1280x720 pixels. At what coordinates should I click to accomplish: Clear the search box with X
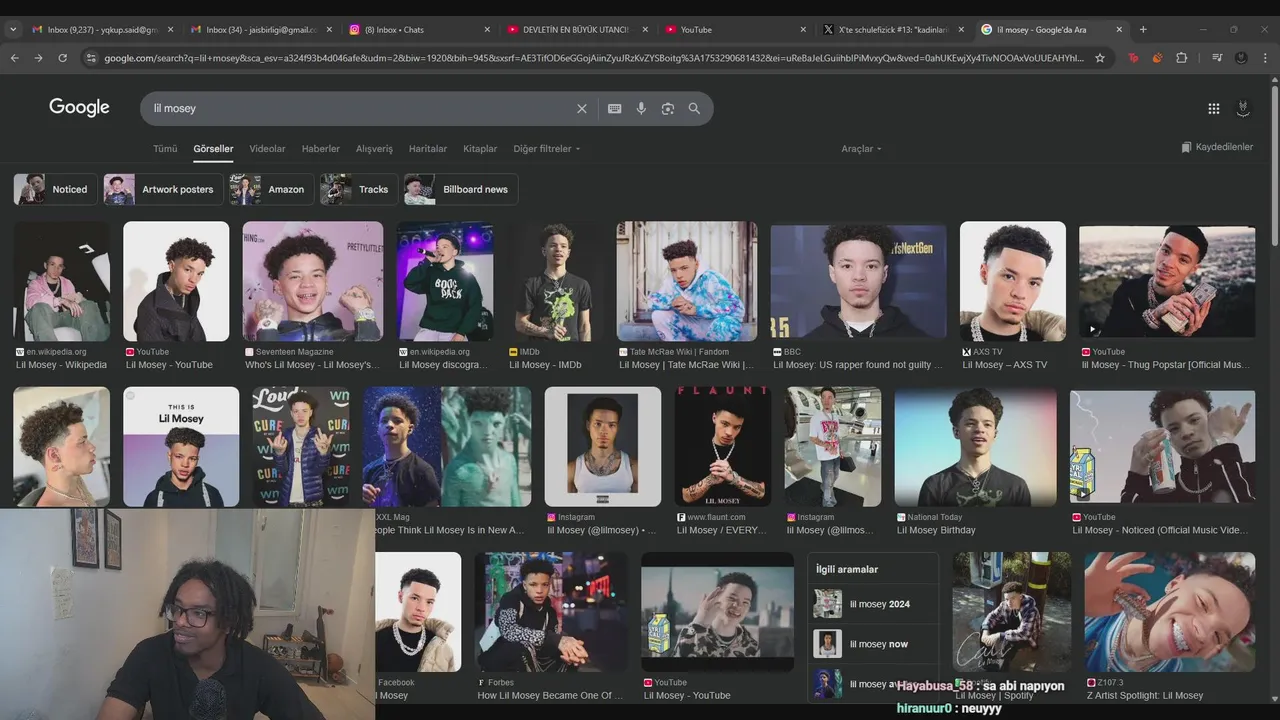coord(581,108)
